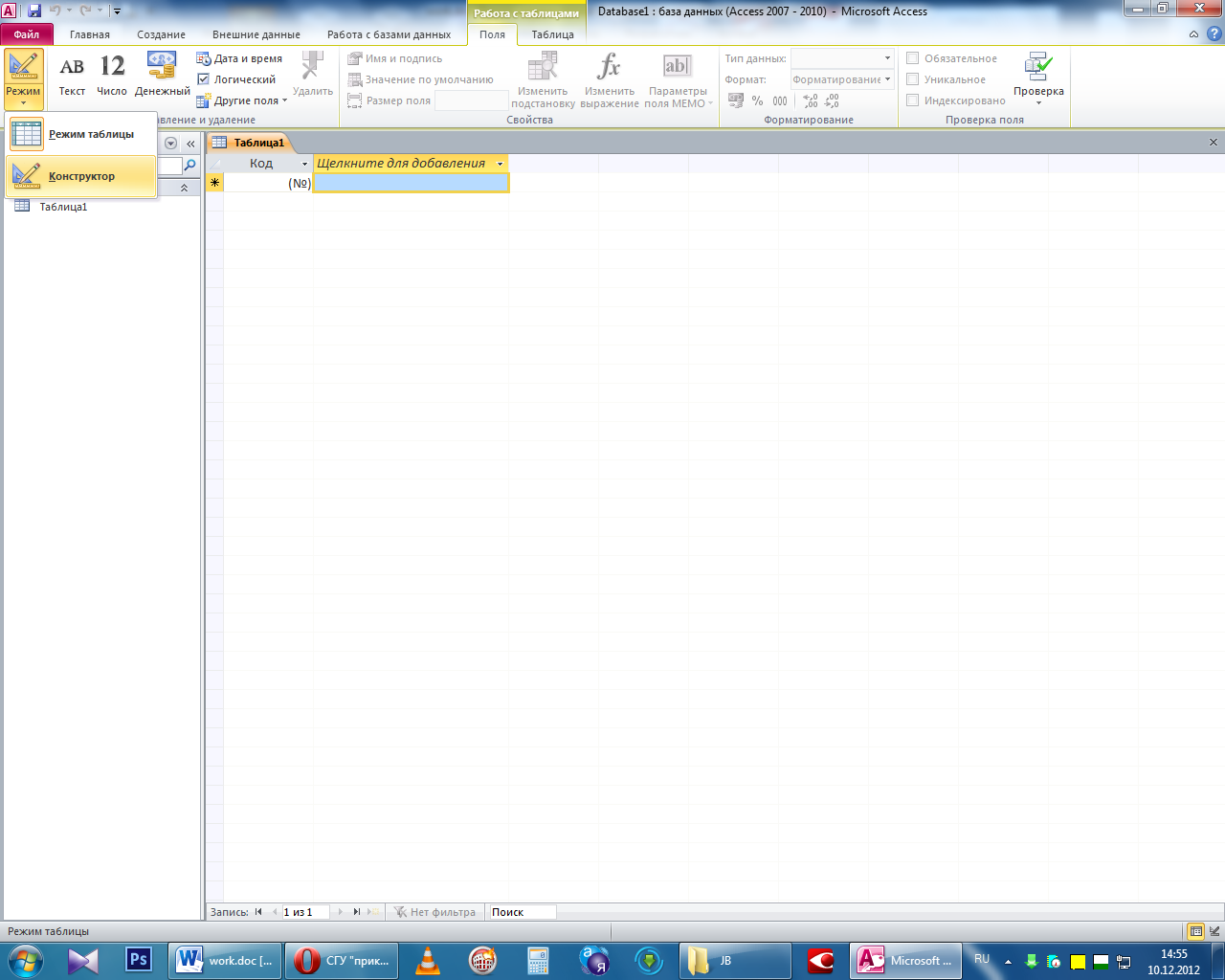Open Photoshop from the taskbar
This screenshot has height=980, width=1225.
(x=139, y=960)
